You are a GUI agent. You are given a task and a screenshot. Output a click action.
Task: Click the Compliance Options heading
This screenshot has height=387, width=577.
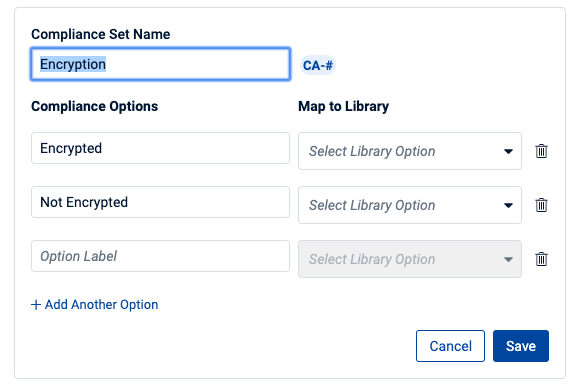click(95, 106)
